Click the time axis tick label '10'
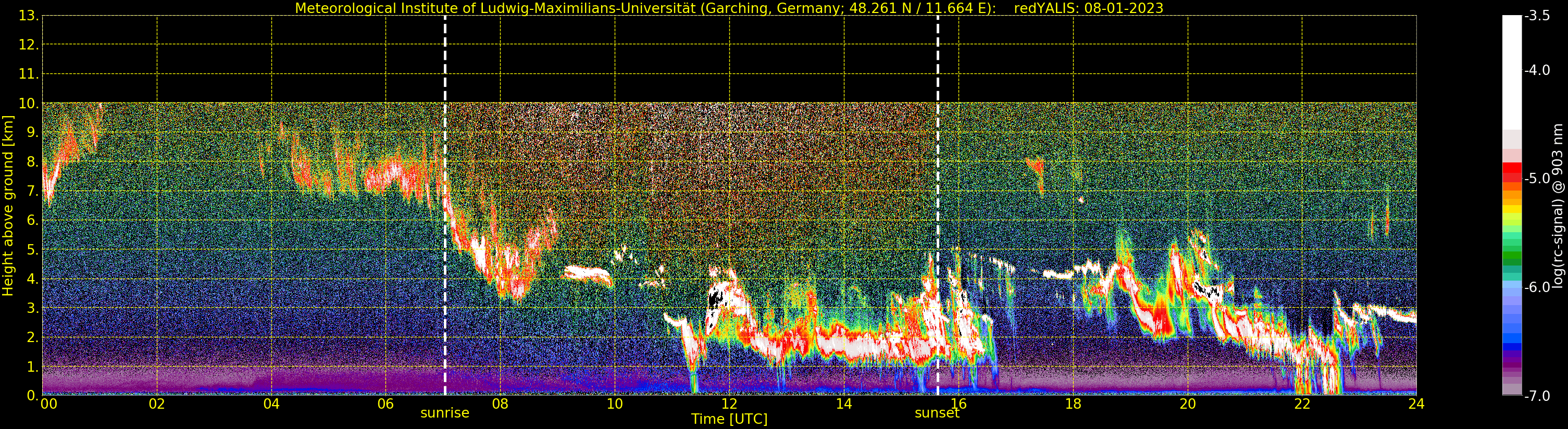The height and width of the screenshot is (429, 1568). pyautogui.click(x=615, y=403)
